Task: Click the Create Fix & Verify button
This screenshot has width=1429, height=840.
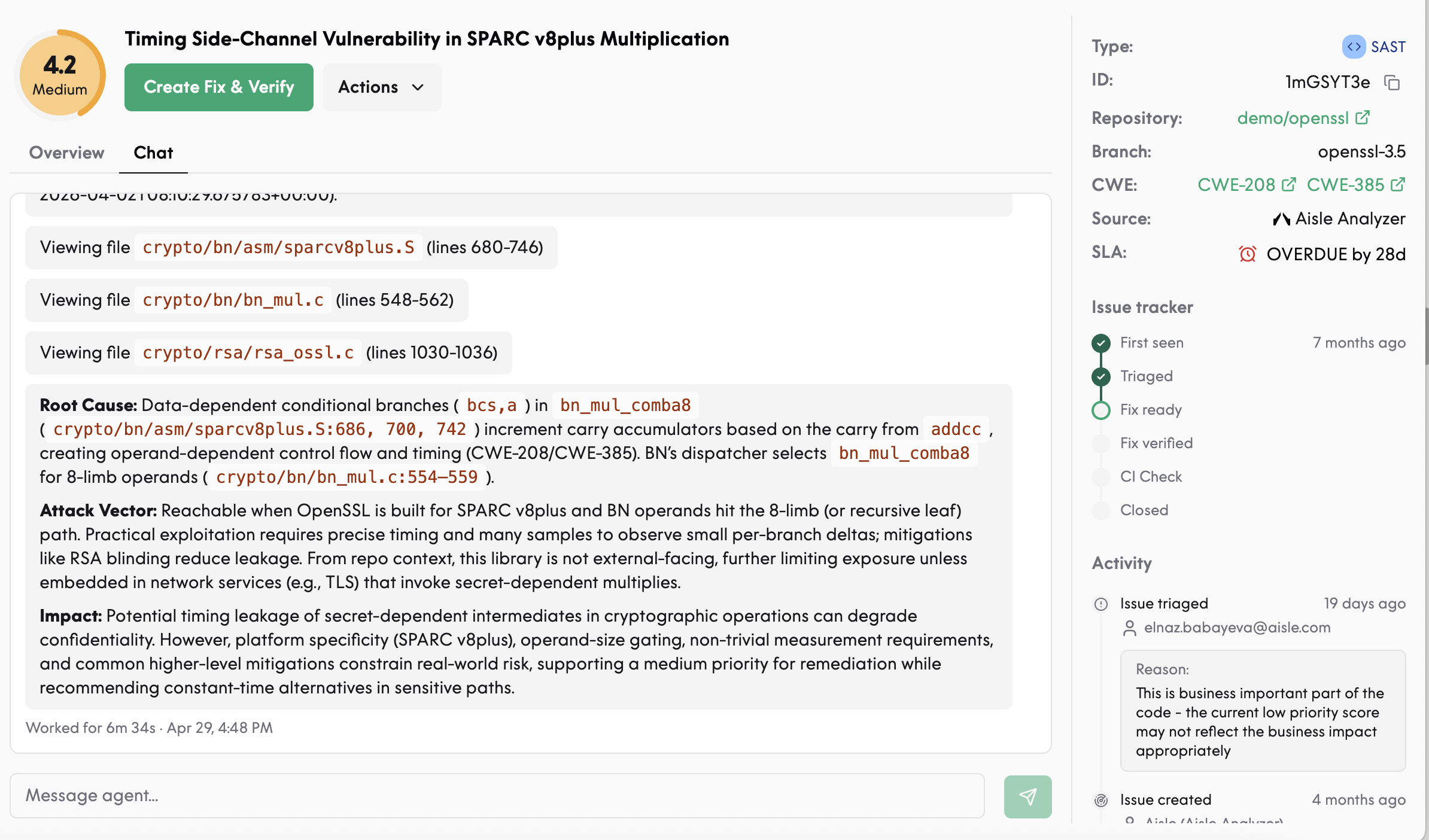Action: (x=219, y=87)
